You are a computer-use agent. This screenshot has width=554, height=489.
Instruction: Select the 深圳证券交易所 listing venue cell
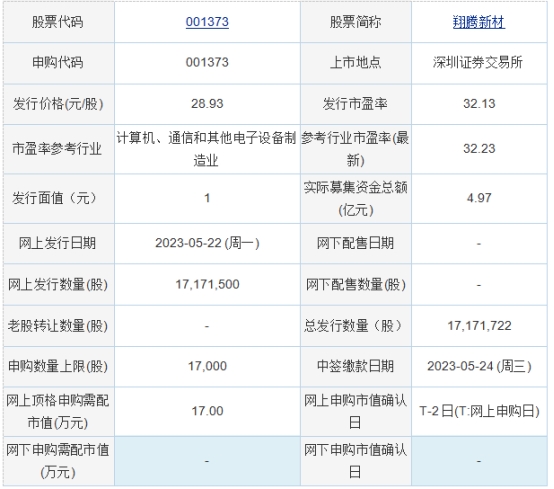click(478, 63)
